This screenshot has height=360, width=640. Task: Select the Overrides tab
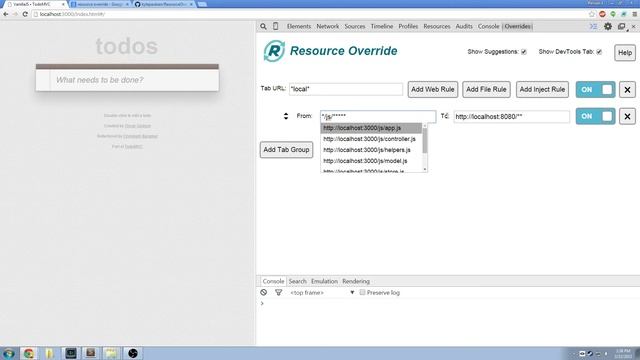click(x=518, y=26)
